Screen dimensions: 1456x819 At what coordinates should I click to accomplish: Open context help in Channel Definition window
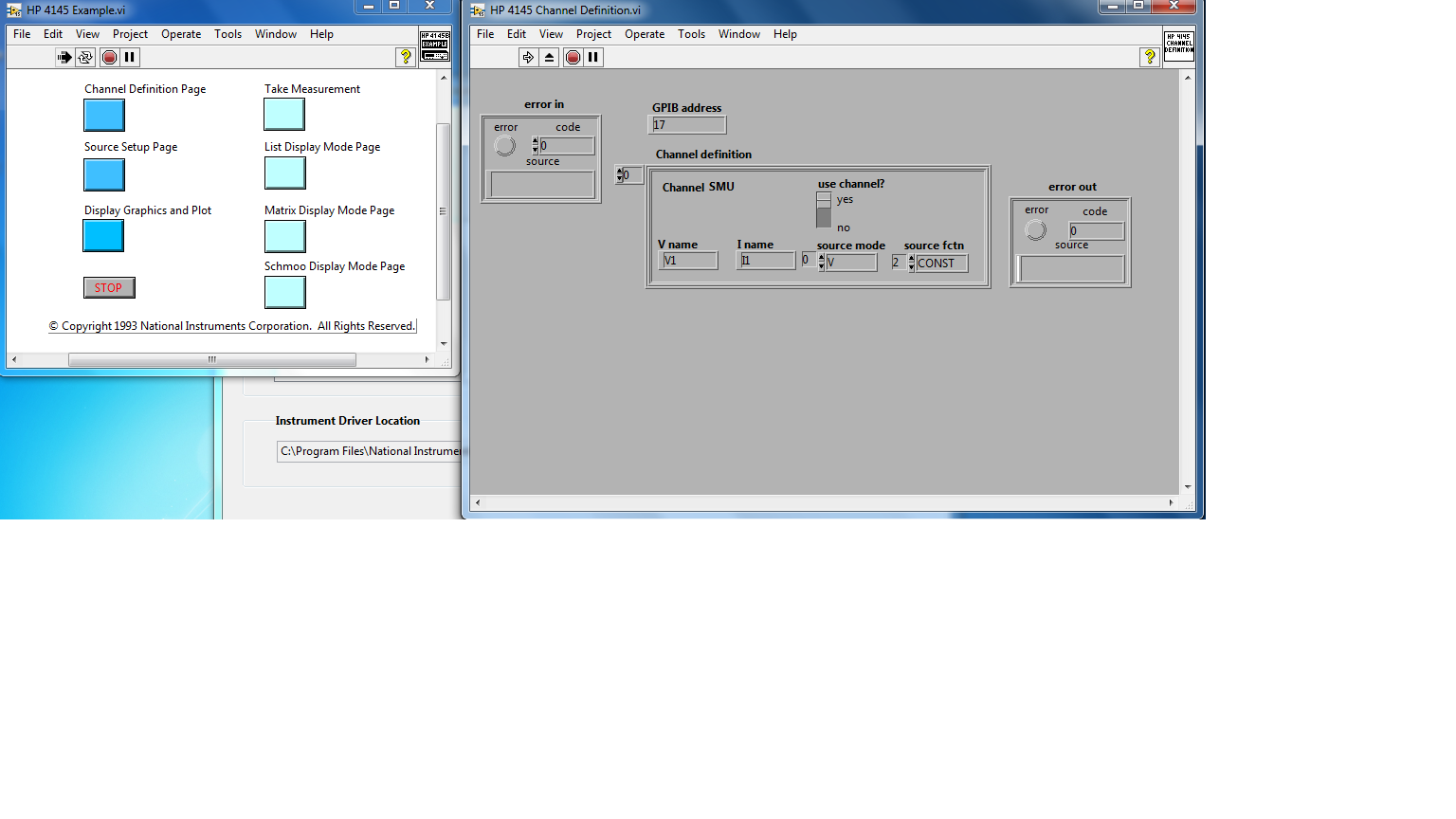(1150, 57)
